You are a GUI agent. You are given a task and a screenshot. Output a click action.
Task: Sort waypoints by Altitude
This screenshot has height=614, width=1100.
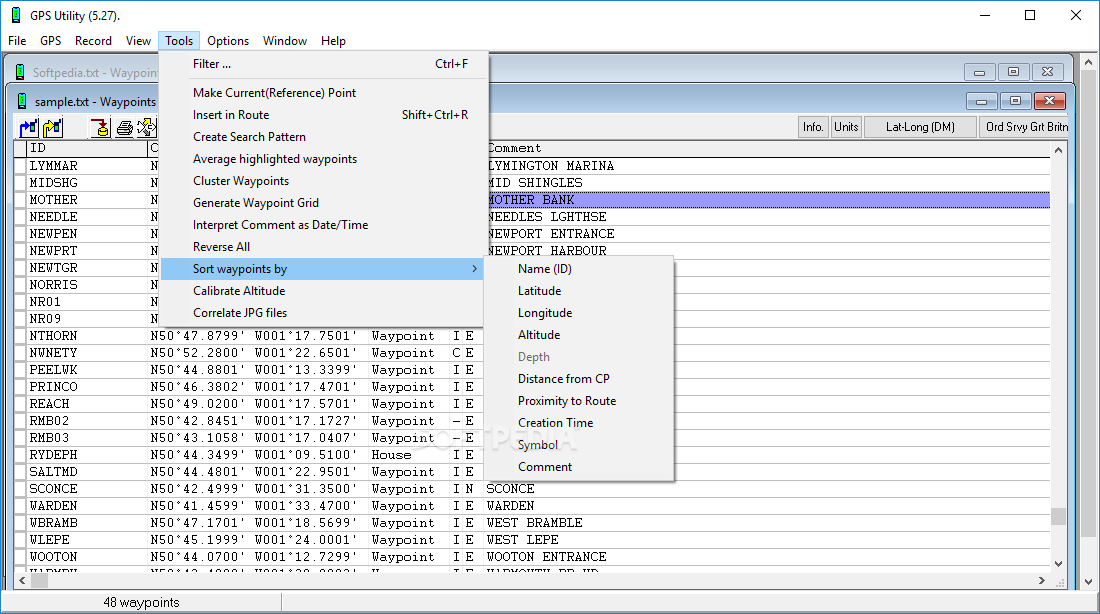click(579, 335)
